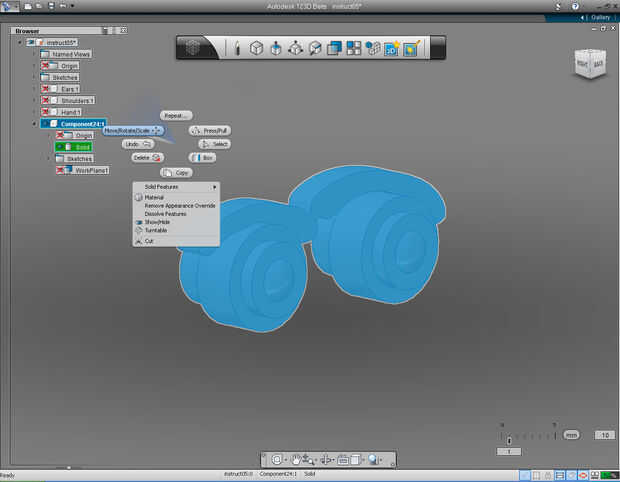This screenshot has width=620, height=482.
Task: Click the ruler value field showing 10
Action: click(605, 435)
